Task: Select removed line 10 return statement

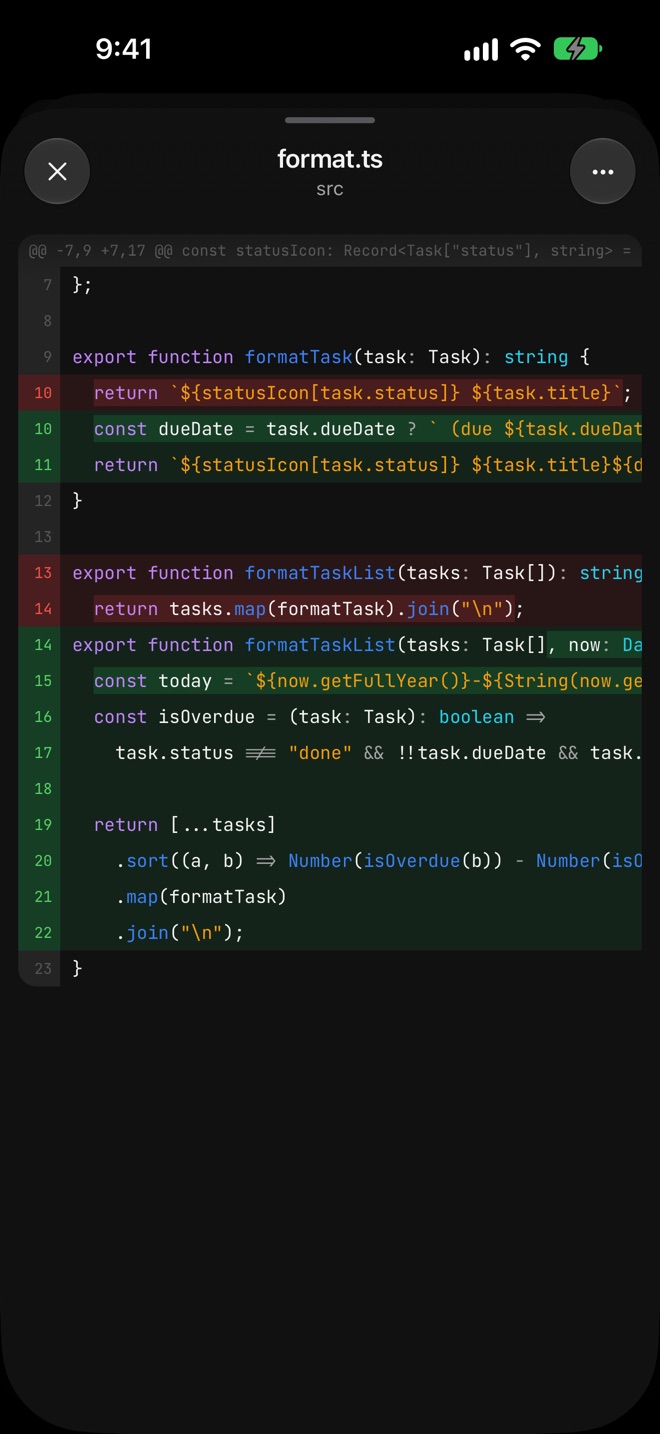Action: pos(330,393)
